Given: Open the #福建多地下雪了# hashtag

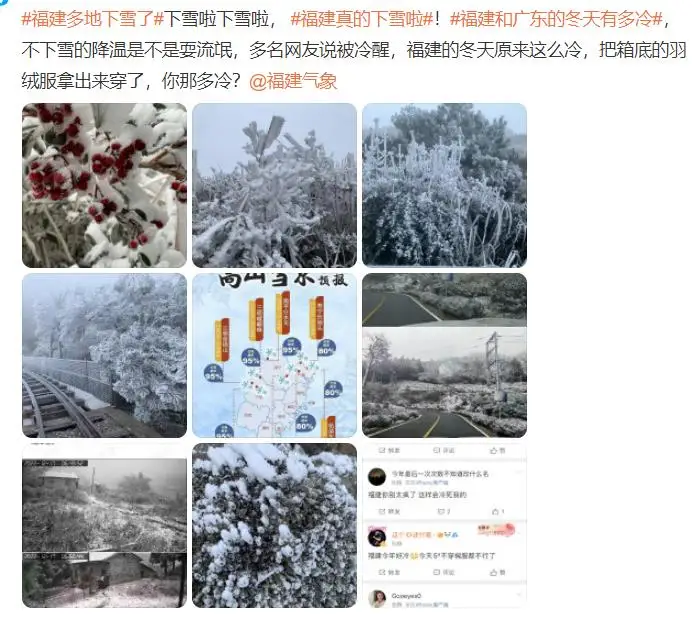Looking at the screenshot, I should [x=92, y=19].
